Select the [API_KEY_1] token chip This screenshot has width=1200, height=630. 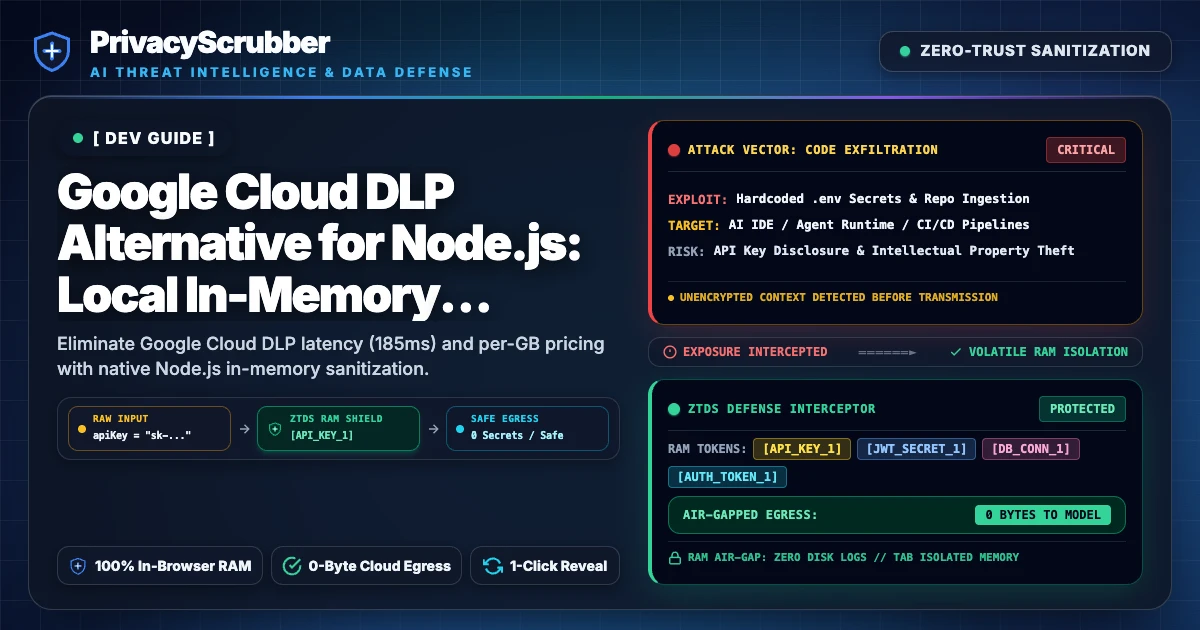pyautogui.click(x=802, y=449)
